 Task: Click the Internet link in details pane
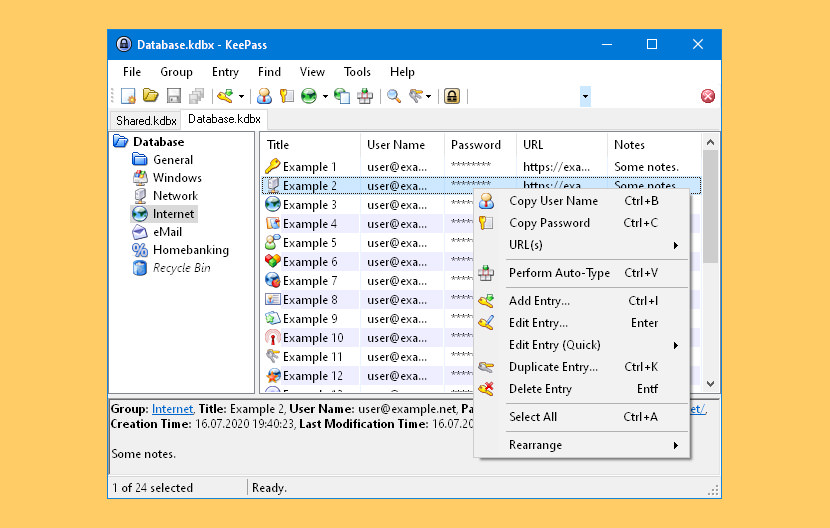click(x=172, y=409)
